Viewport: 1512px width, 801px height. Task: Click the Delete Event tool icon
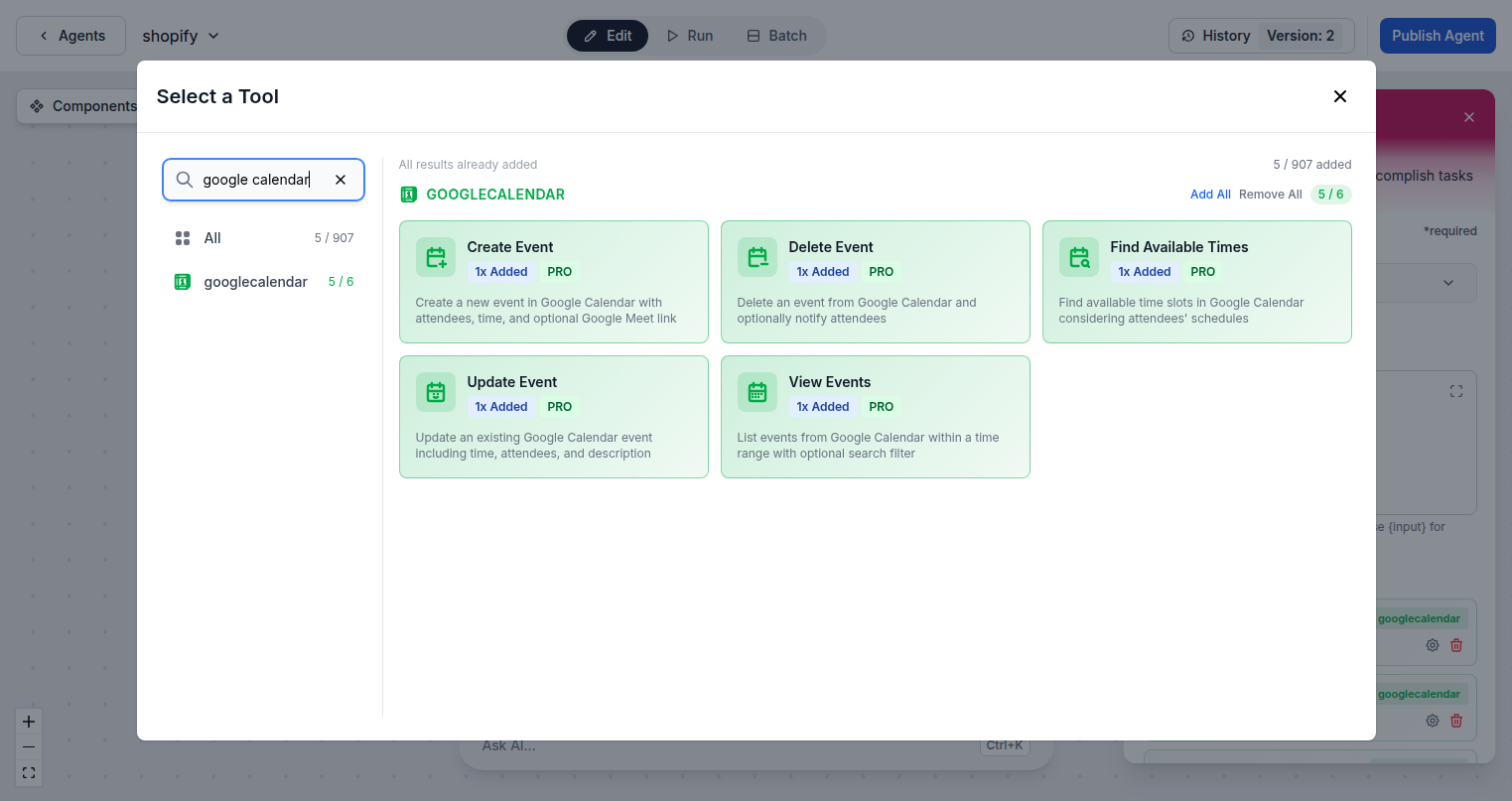756,256
